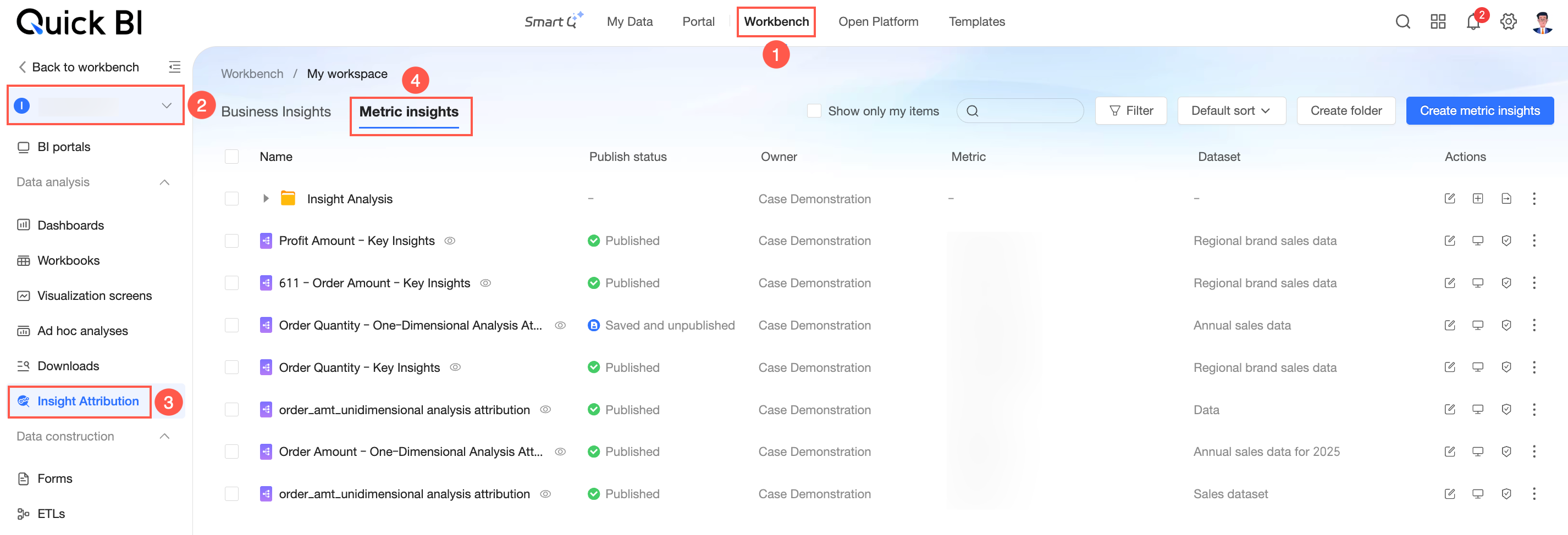1568x535 pixels.
Task: Open the Open Platform menu item
Action: coord(877,22)
